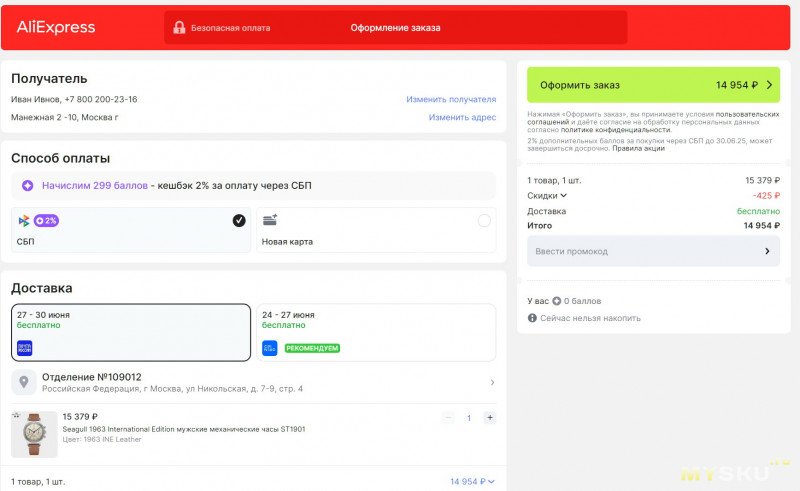Viewport: 800px width, 491px height.
Task: Open 'Правила акции' link
Action: point(638,149)
